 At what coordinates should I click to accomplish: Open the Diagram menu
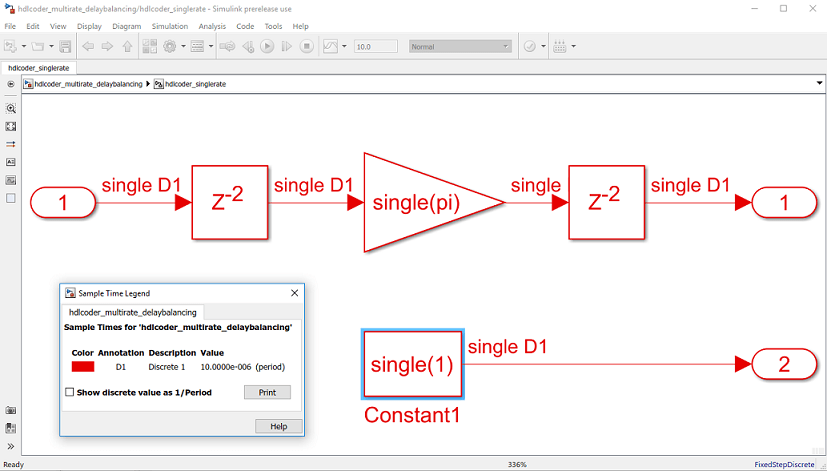[127, 26]
